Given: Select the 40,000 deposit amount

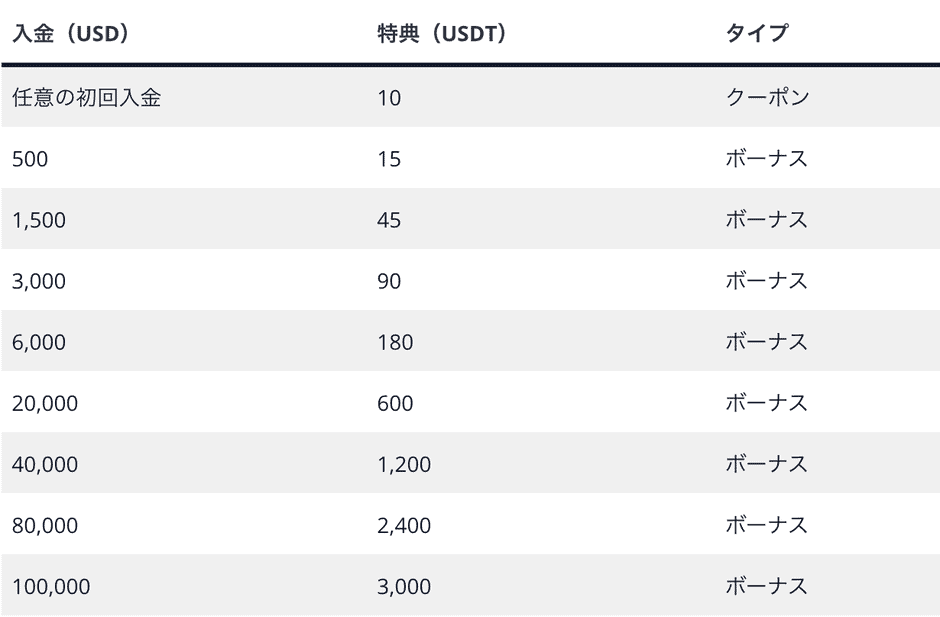Looking at the screenshot, I should 45,465.
